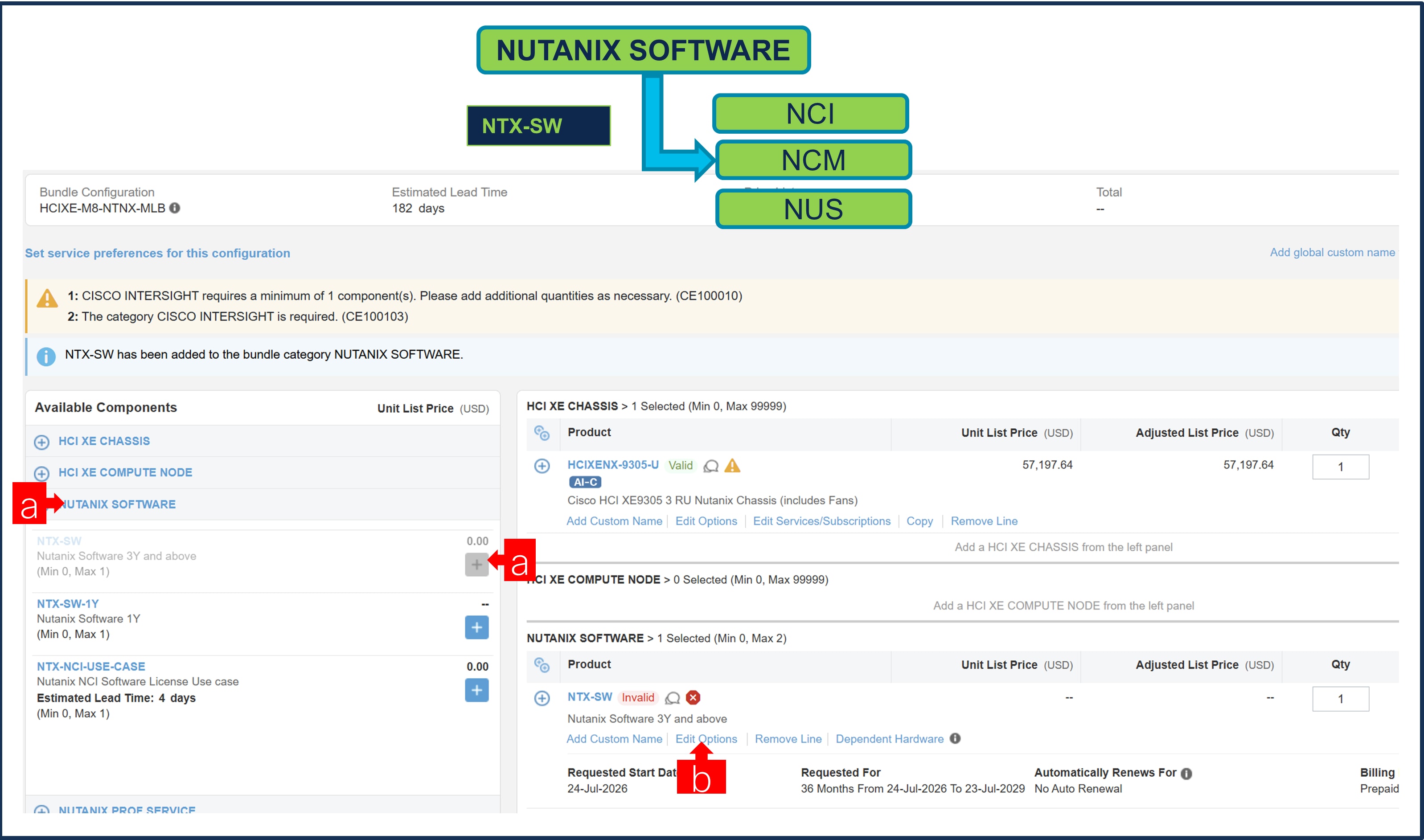Click the comment bubble icon on the HCIXENX-9305-U row

point(711,466)
